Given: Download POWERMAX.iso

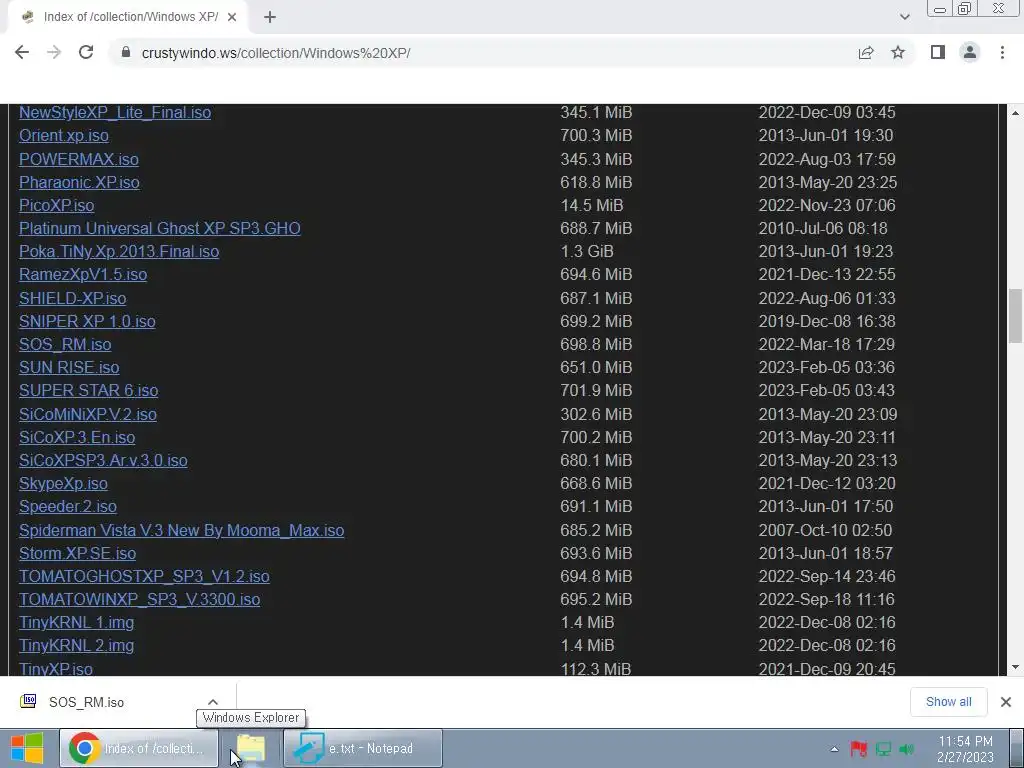Looking at the screenshot, I should coord(79,159).
